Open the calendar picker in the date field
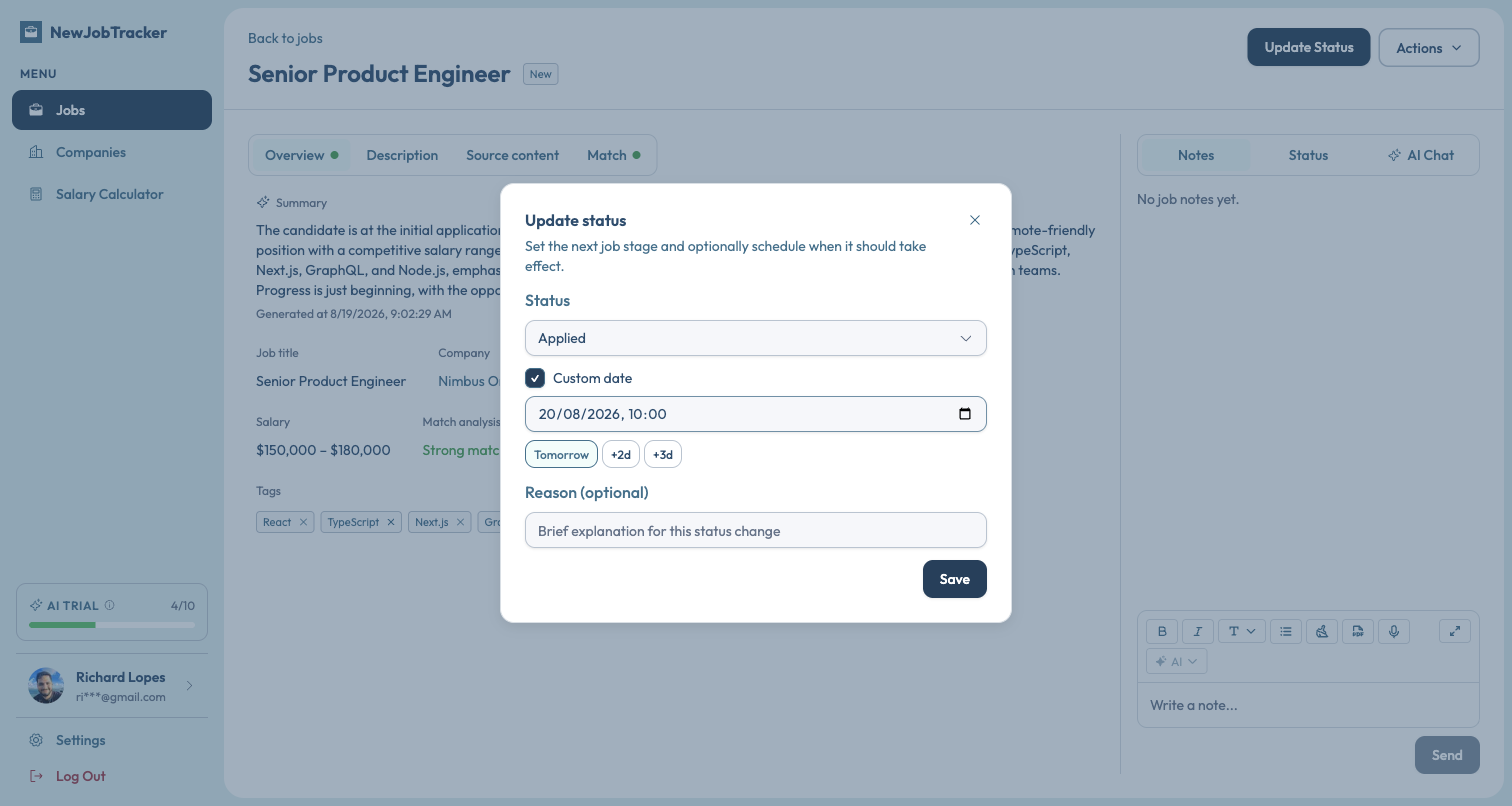This screenshot has height=806, width=1512. [x=965, y=414]
